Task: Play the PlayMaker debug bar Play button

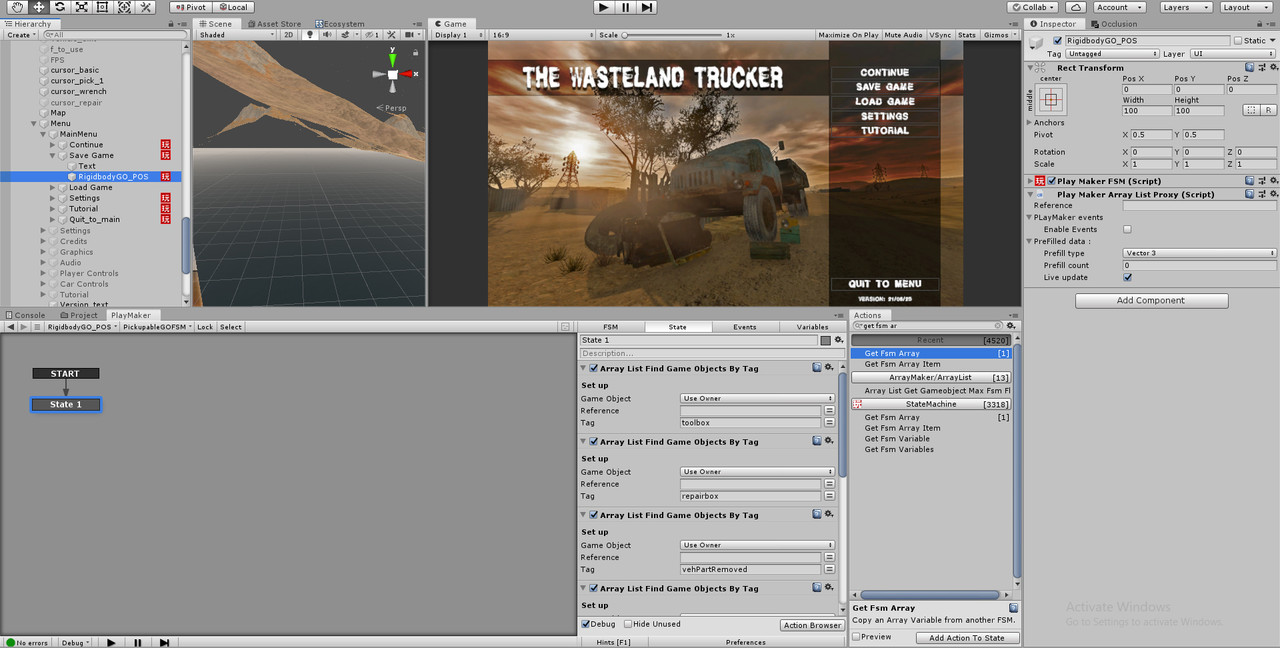Action: pos(111,643)
